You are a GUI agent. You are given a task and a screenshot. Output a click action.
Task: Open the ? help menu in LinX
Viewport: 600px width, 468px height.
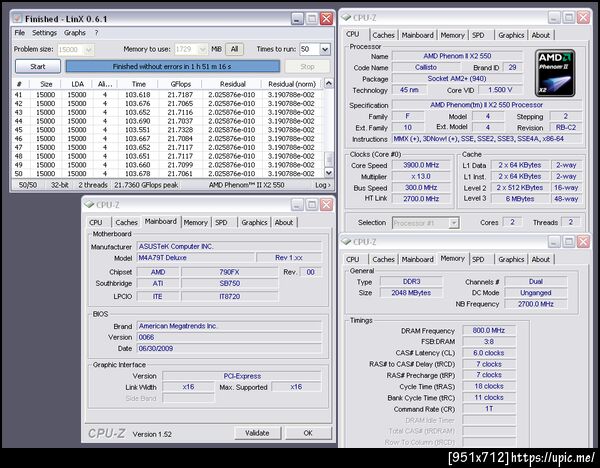(x=96, y=33)
